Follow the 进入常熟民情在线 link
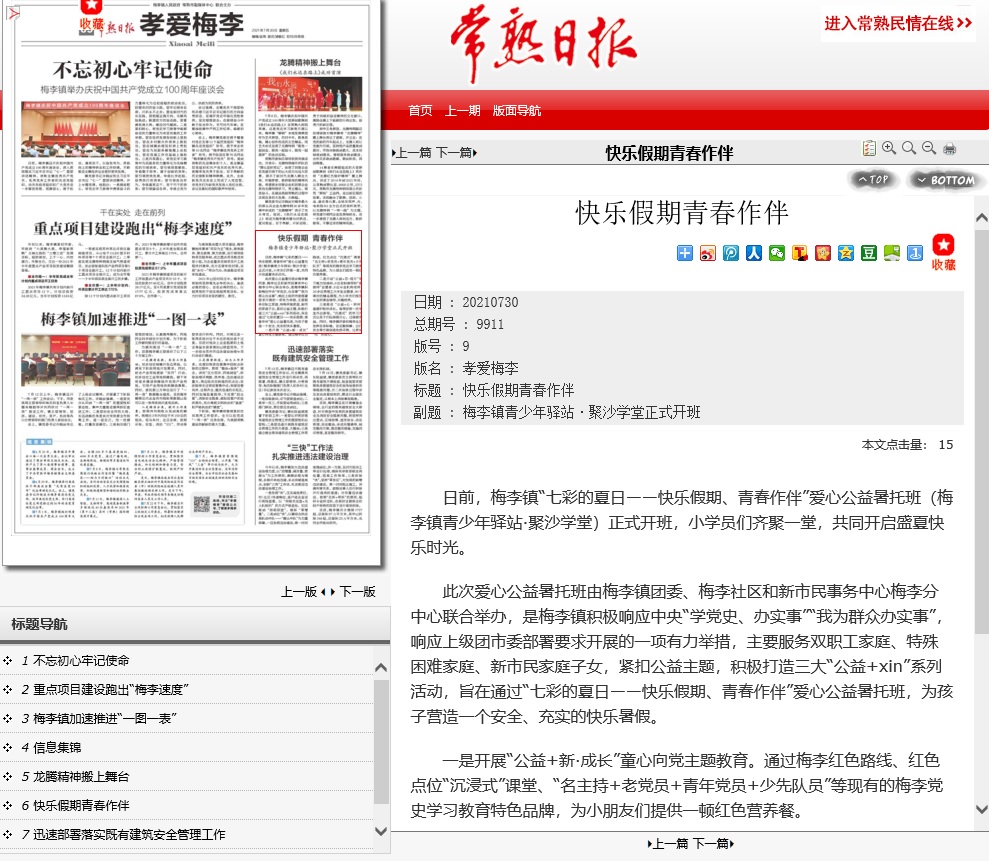 point(898,23)
